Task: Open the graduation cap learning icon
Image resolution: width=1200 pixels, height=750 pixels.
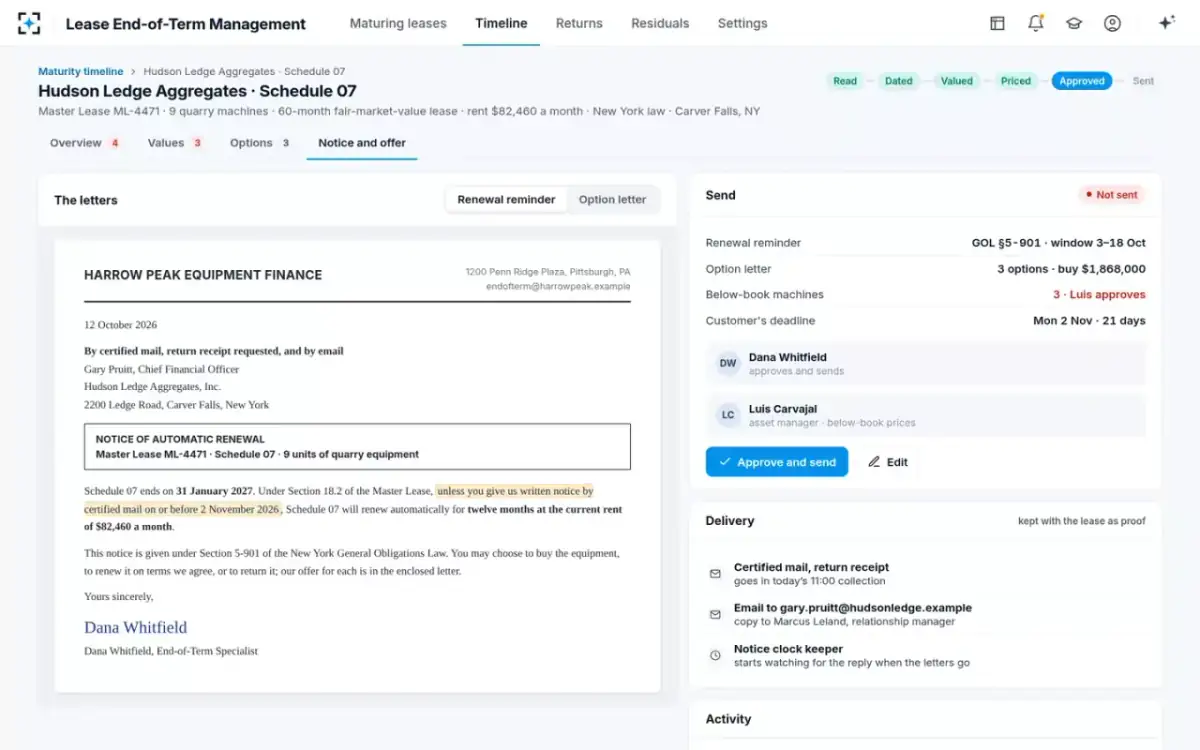Action: pyautogui.click(x=1074, y=23)
